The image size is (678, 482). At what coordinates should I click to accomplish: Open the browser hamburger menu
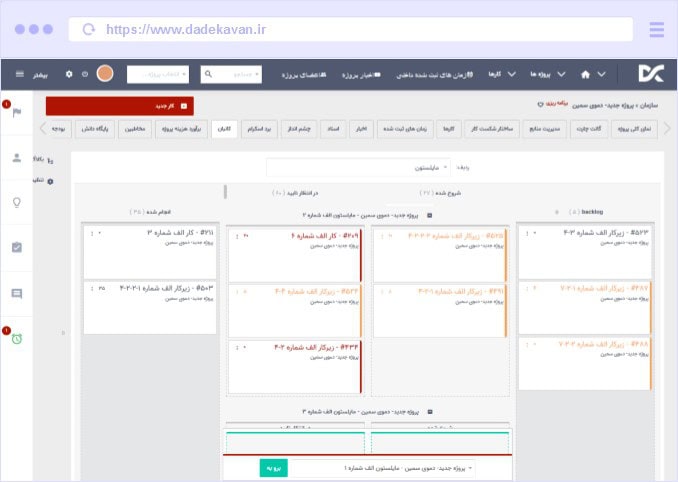pyautogui.click(x=656, y=30)
